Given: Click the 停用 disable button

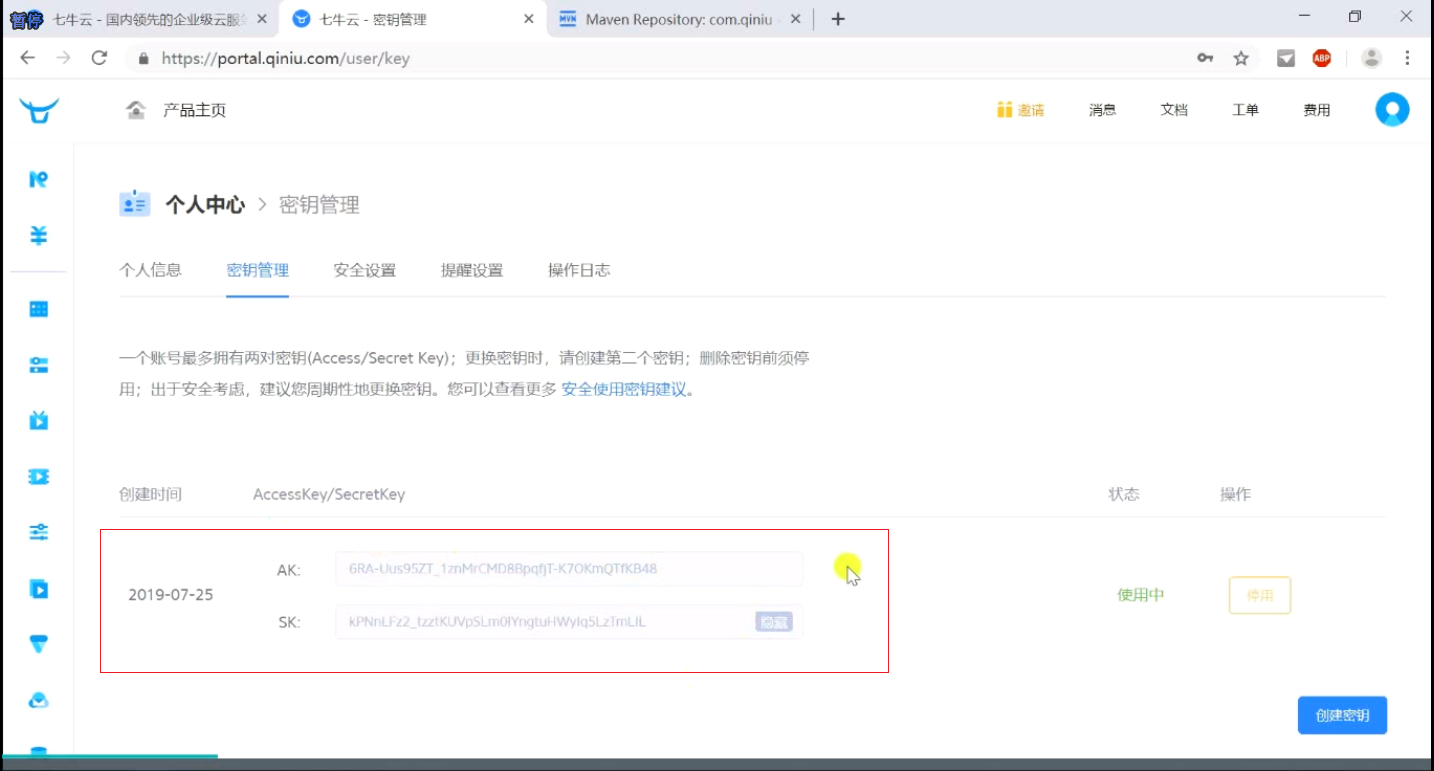Looking at the screenshot, I should [1260, 595].
